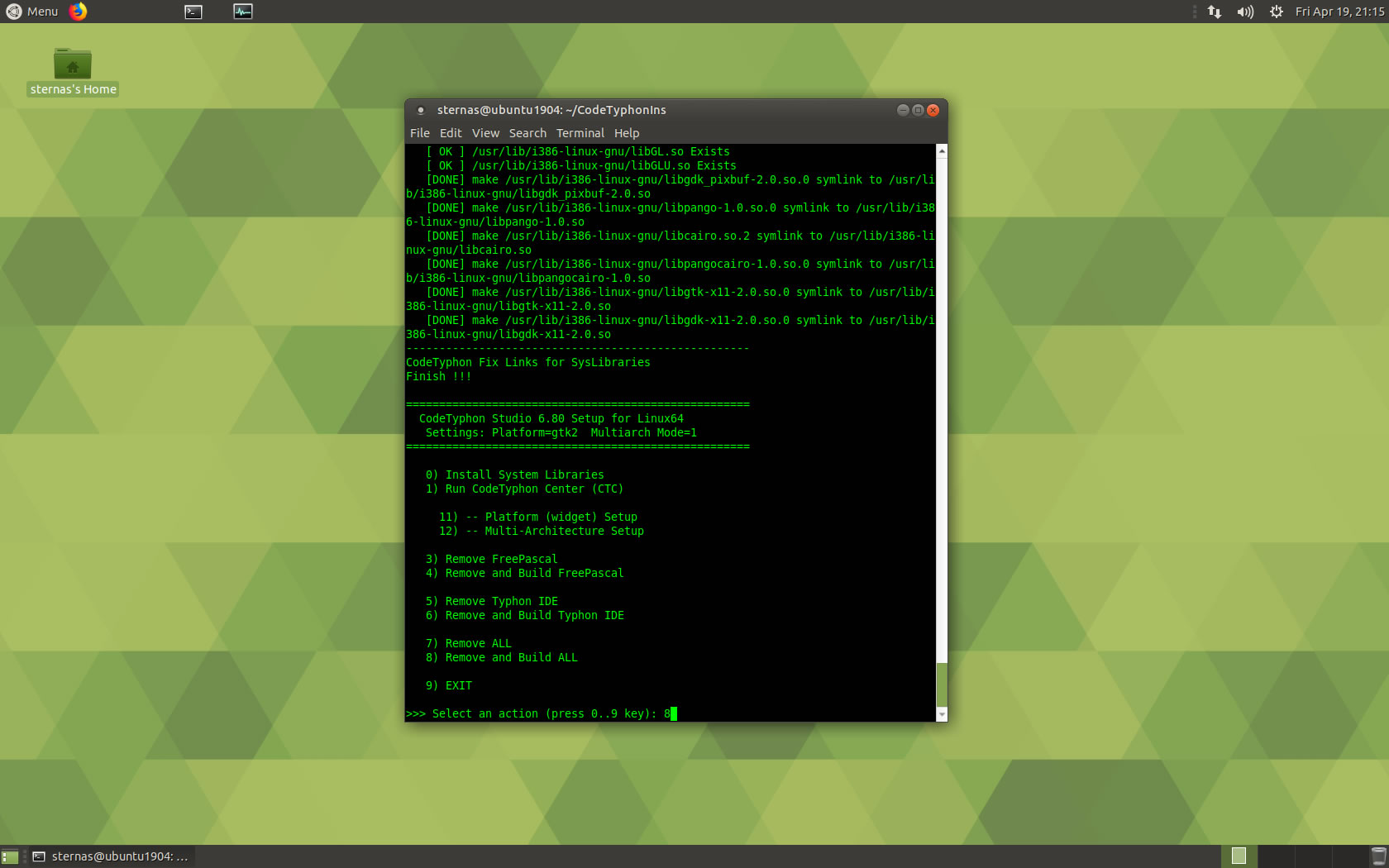Click 'CodeTyphon Fix Links for SysLibraries' text

pos(528,363)
